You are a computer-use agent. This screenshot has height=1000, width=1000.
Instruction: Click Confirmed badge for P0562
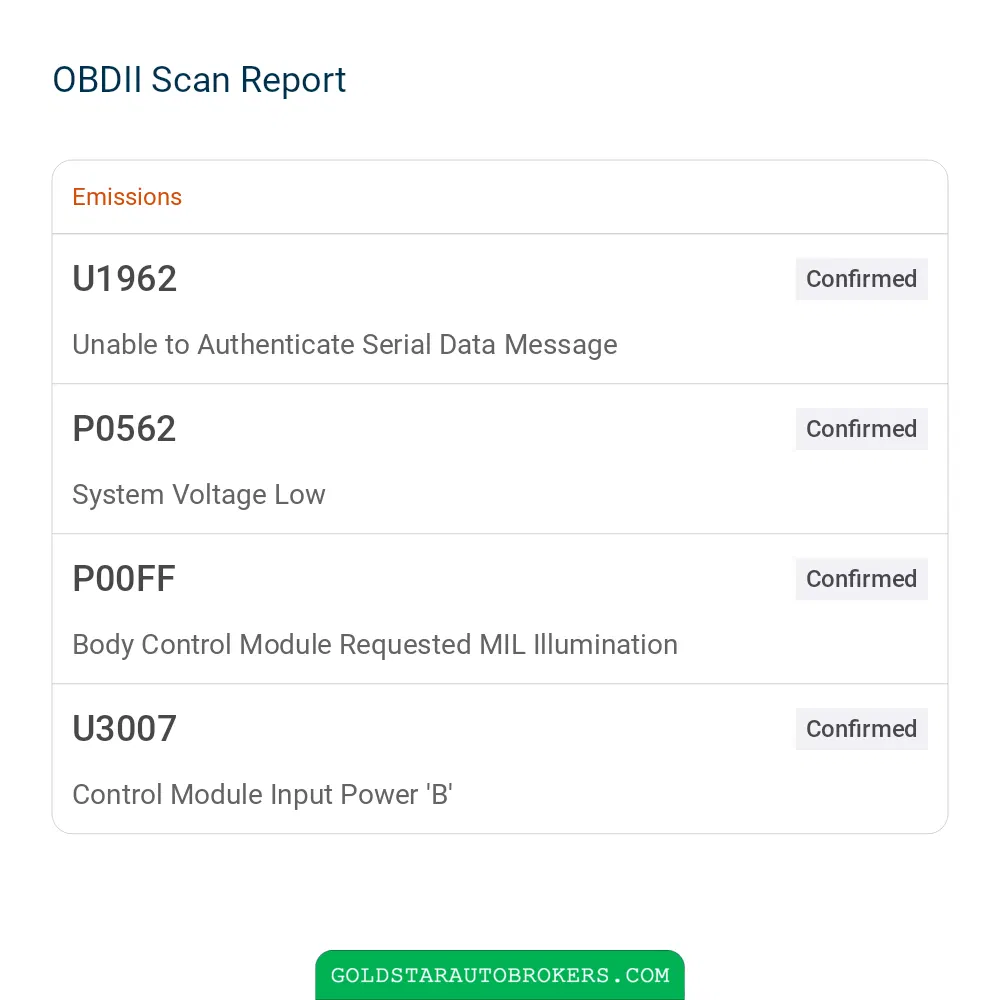862,429
